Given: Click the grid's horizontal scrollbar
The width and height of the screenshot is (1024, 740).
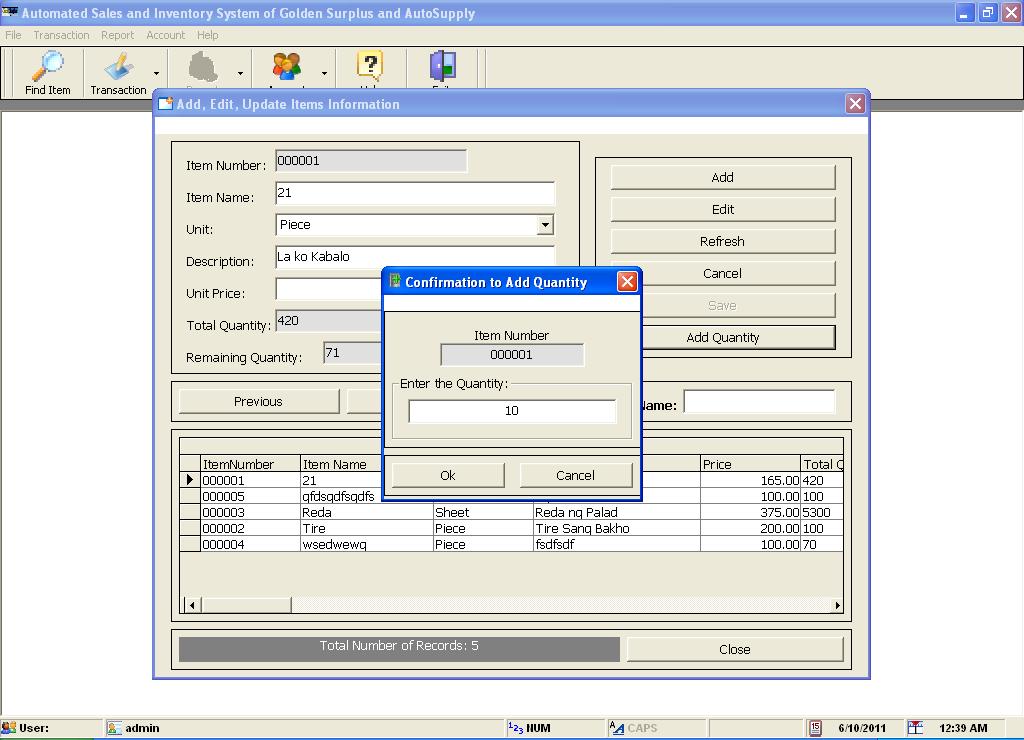Looking at the screenshot, I should (x=247, y=604).
